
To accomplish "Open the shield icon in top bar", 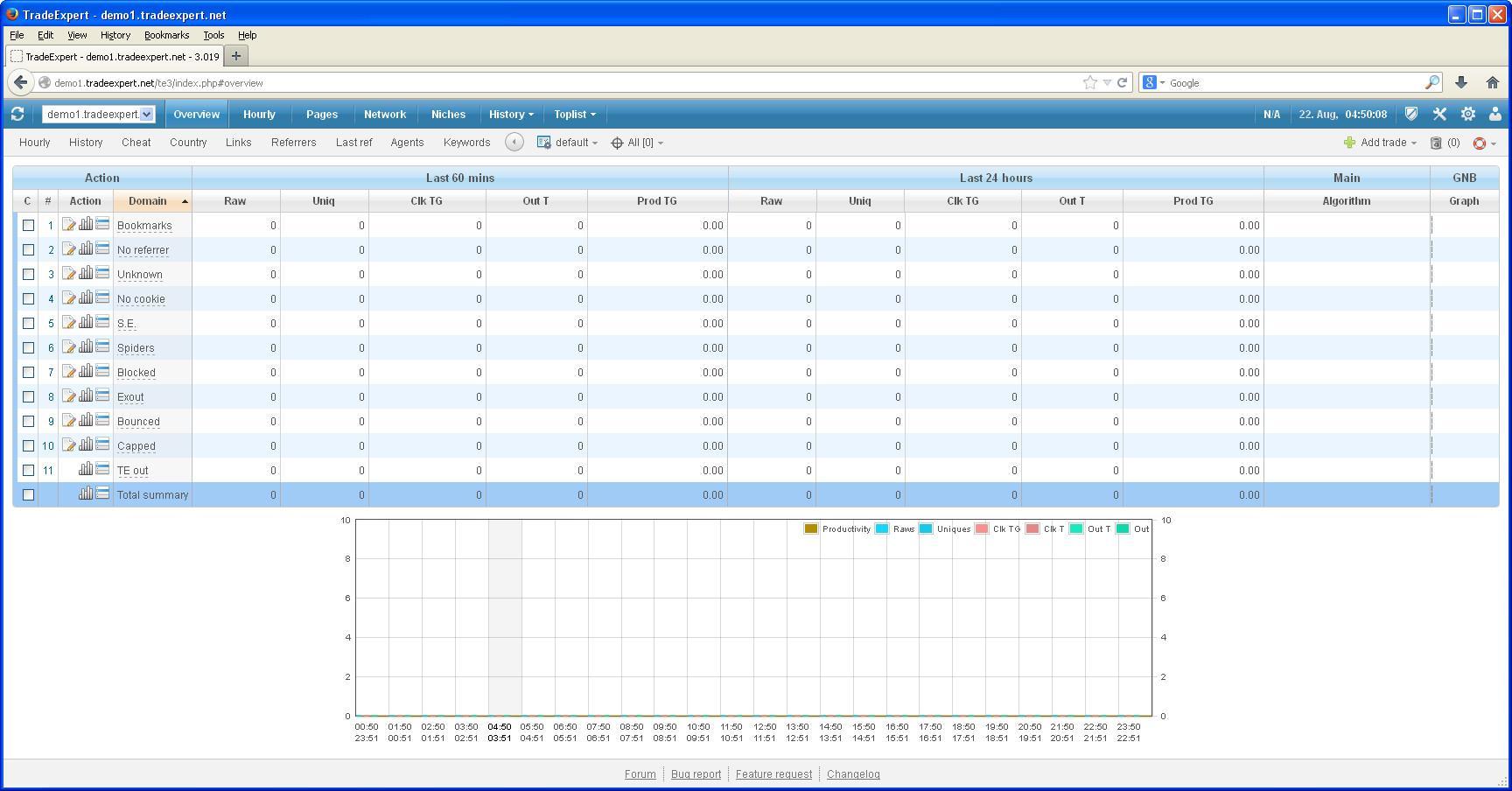I will tap(1411, 115).
